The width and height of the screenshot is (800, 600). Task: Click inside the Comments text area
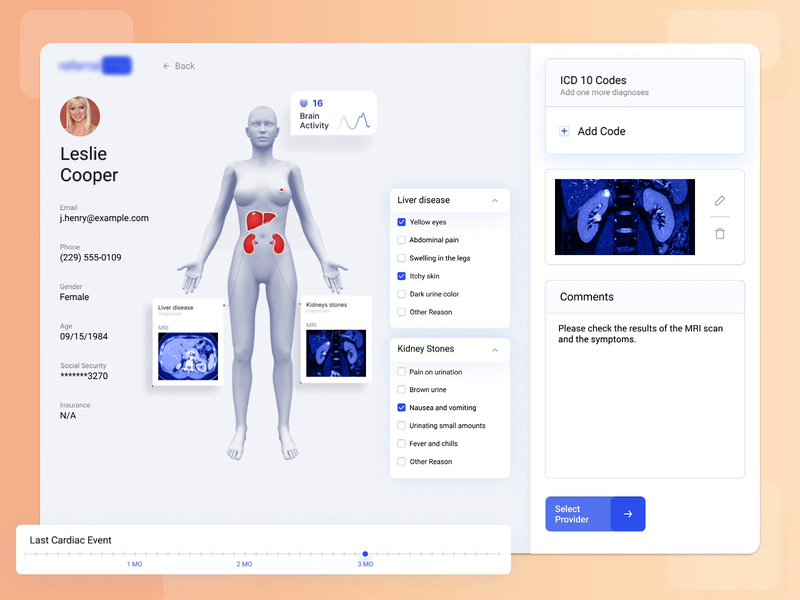(x=644, y=400)
